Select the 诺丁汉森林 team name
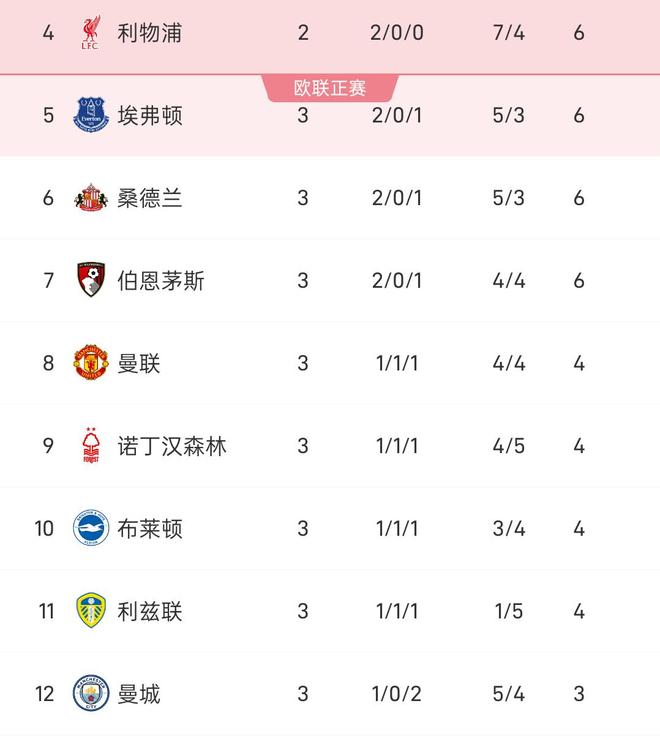The width and height of the screenshot is (660, 747). tap(172, 446)
